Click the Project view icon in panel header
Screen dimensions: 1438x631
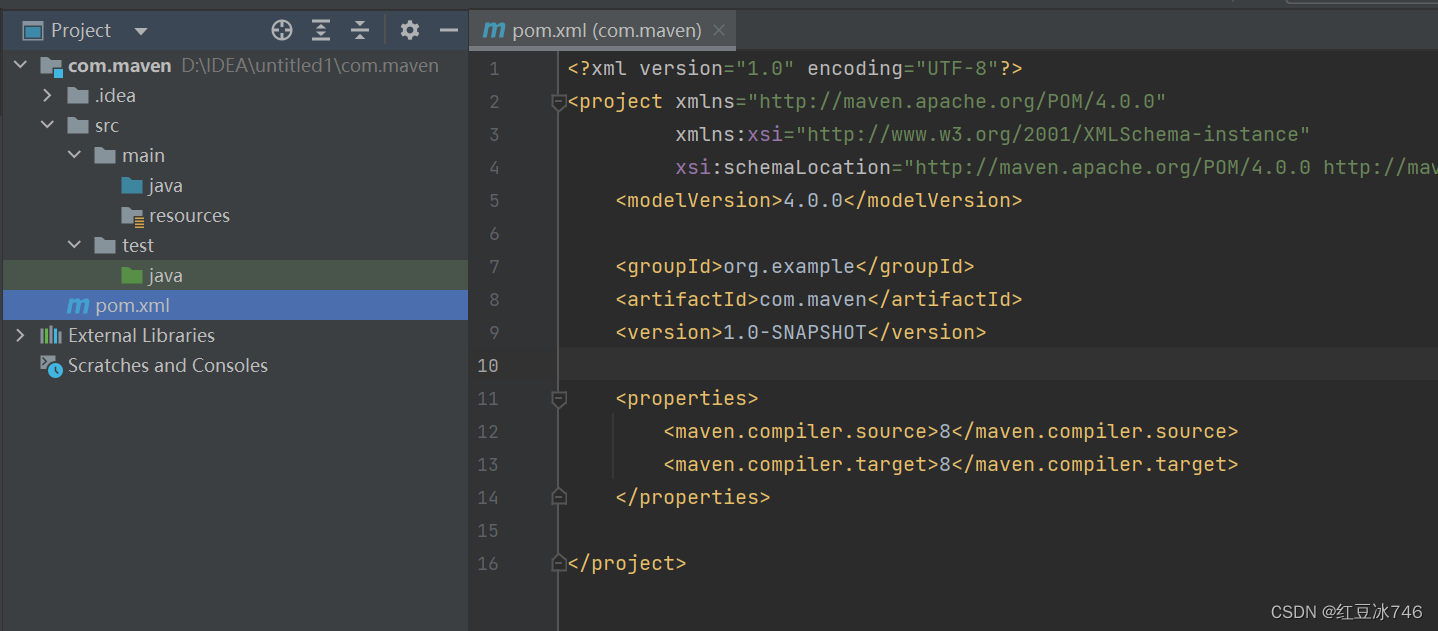pyautogui.click(x=33, y=31)
